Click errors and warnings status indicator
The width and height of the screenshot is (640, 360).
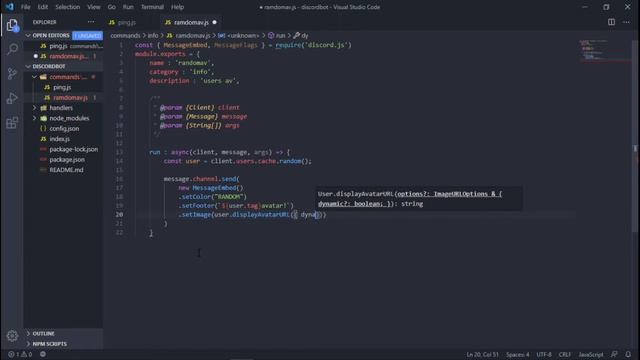(20, 354)
